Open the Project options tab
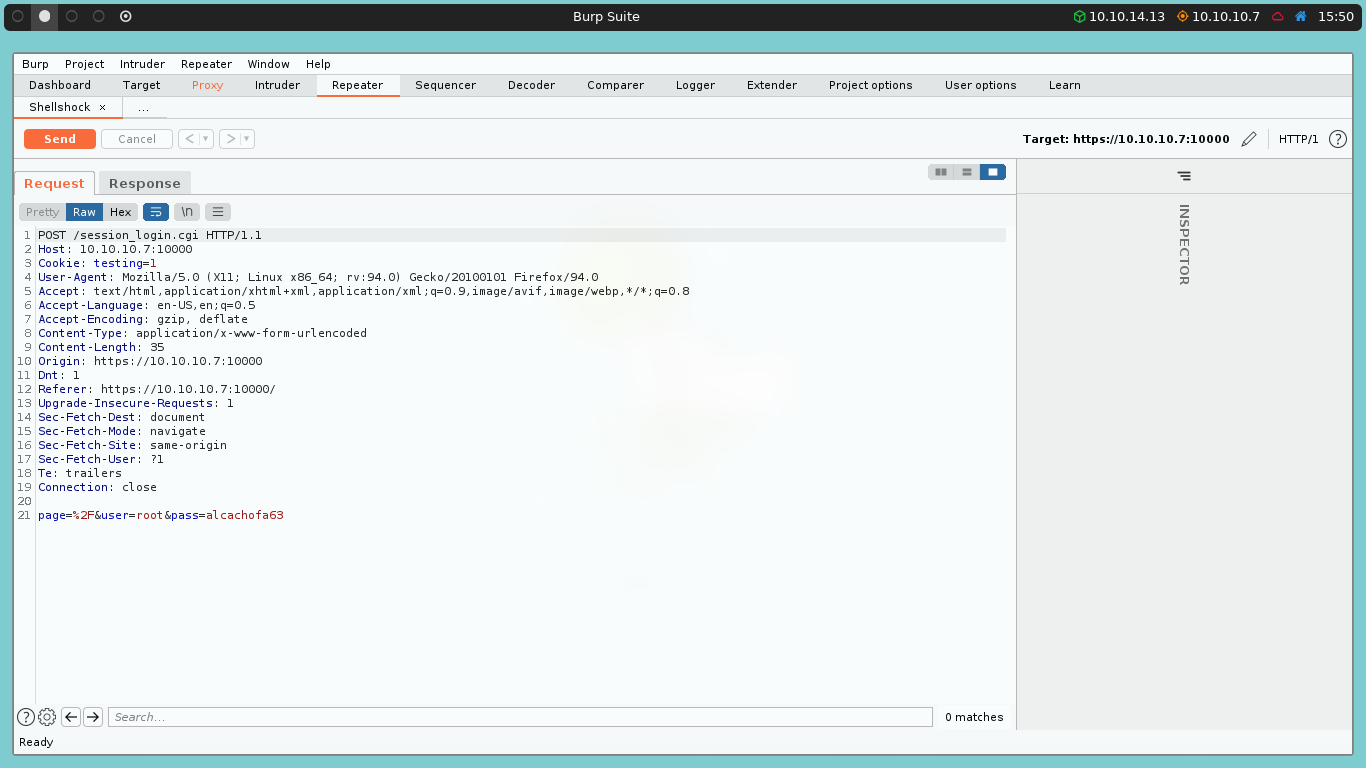The width and height of the screenshot is (1366, 768). [x=871, y=85]
